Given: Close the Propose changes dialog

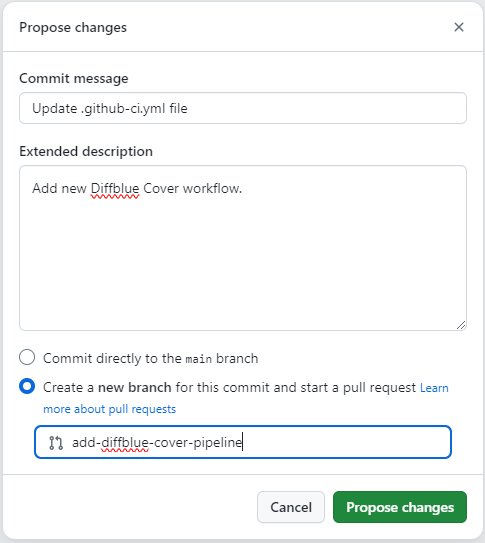Looking at the screenshot, I should 459,27.
